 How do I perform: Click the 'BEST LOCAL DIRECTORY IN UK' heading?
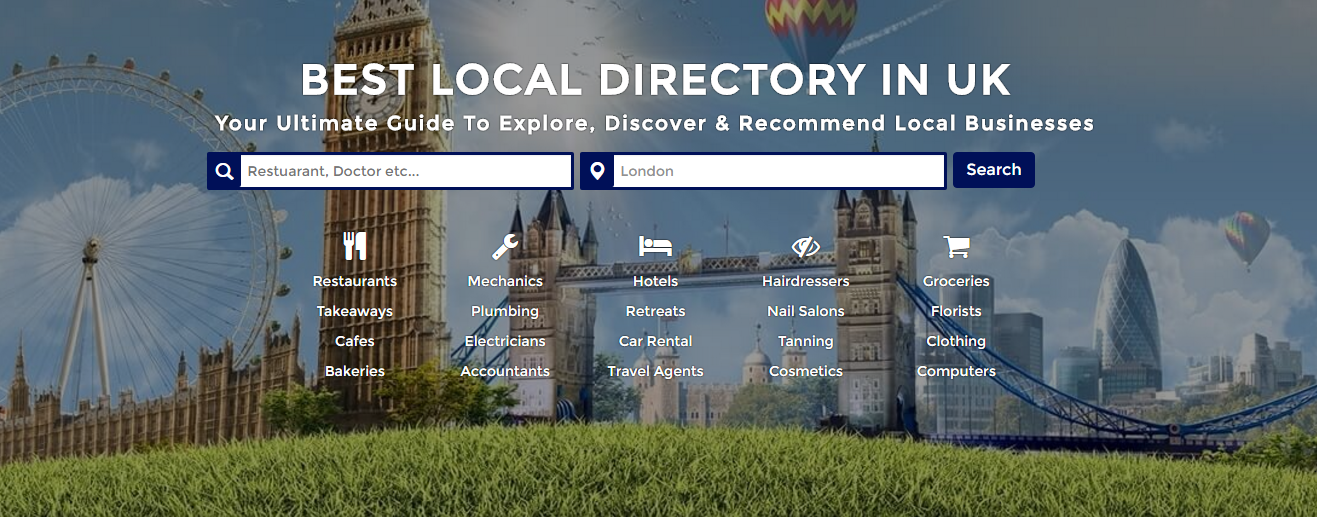656,80
